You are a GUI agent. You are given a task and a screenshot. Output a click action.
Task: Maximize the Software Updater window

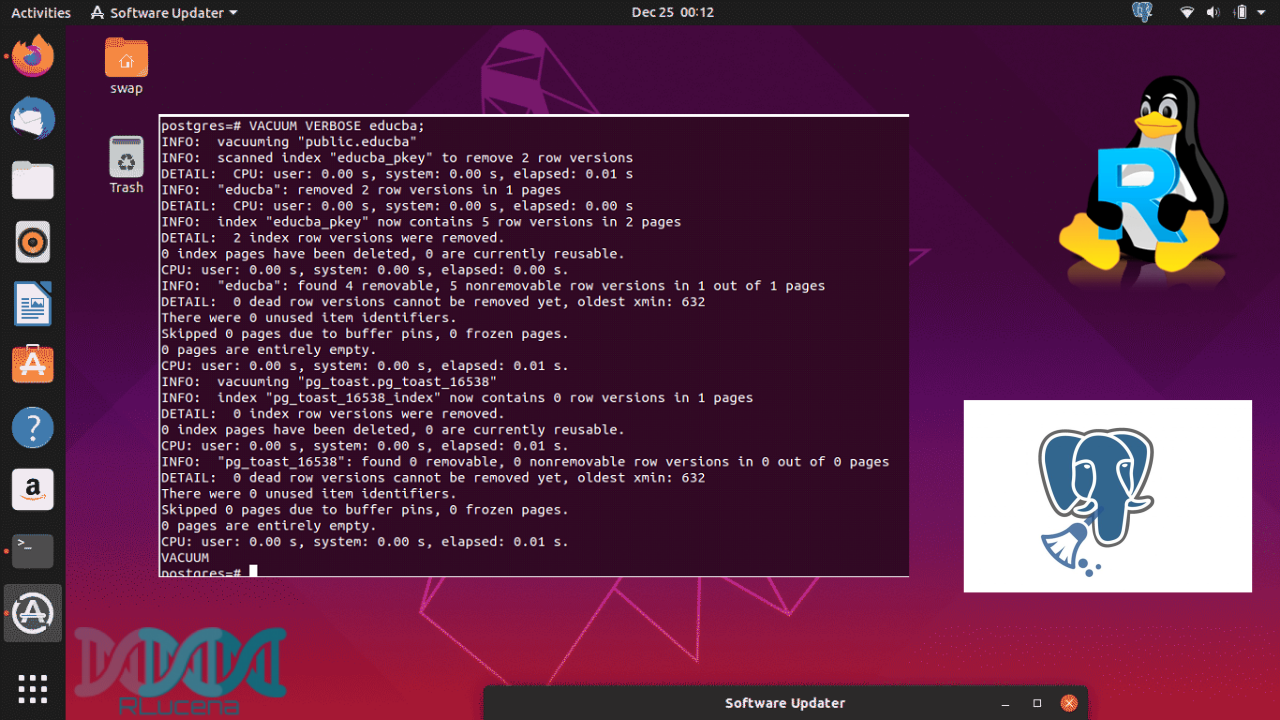click(x=1037, y=703)
